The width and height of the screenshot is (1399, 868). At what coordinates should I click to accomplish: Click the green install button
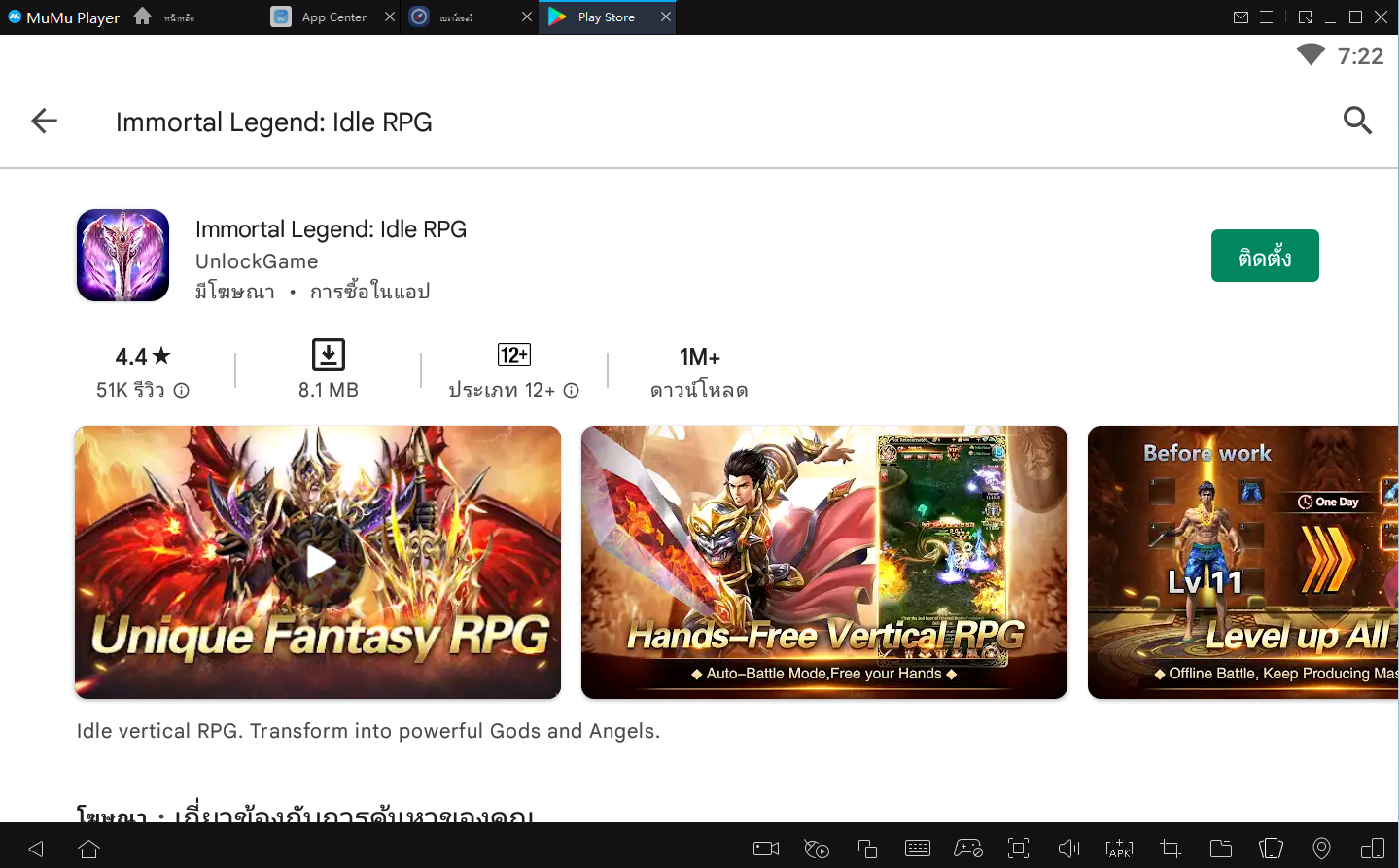[1265, 256]
